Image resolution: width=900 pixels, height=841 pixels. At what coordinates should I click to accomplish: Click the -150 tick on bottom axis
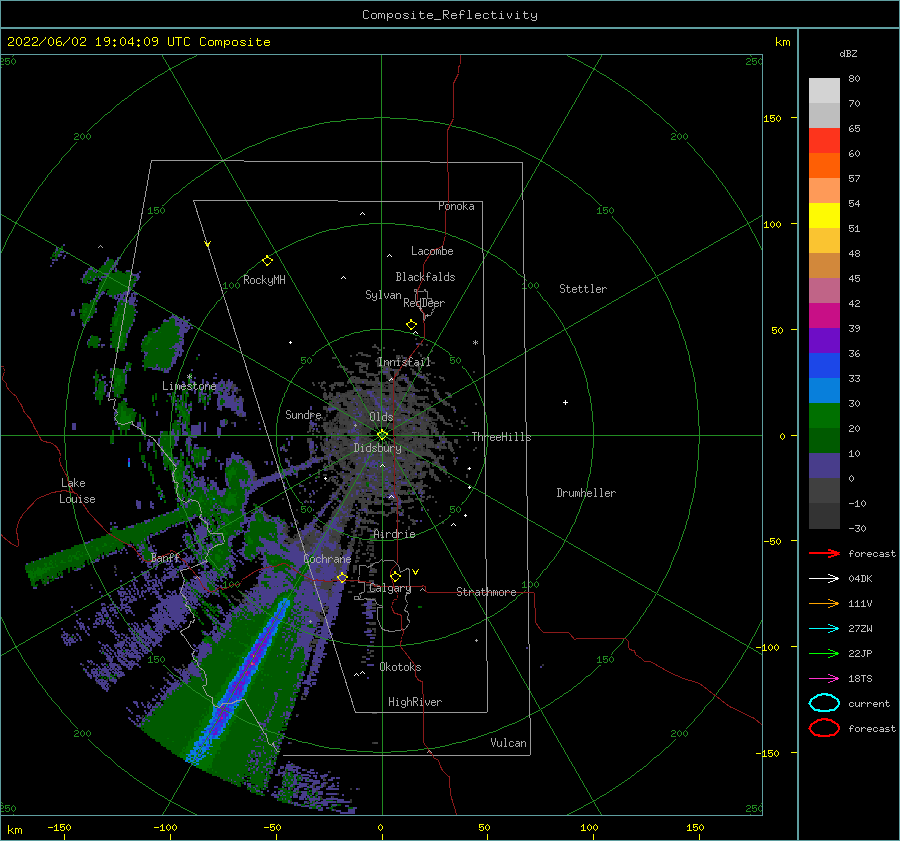pos(59,827)
